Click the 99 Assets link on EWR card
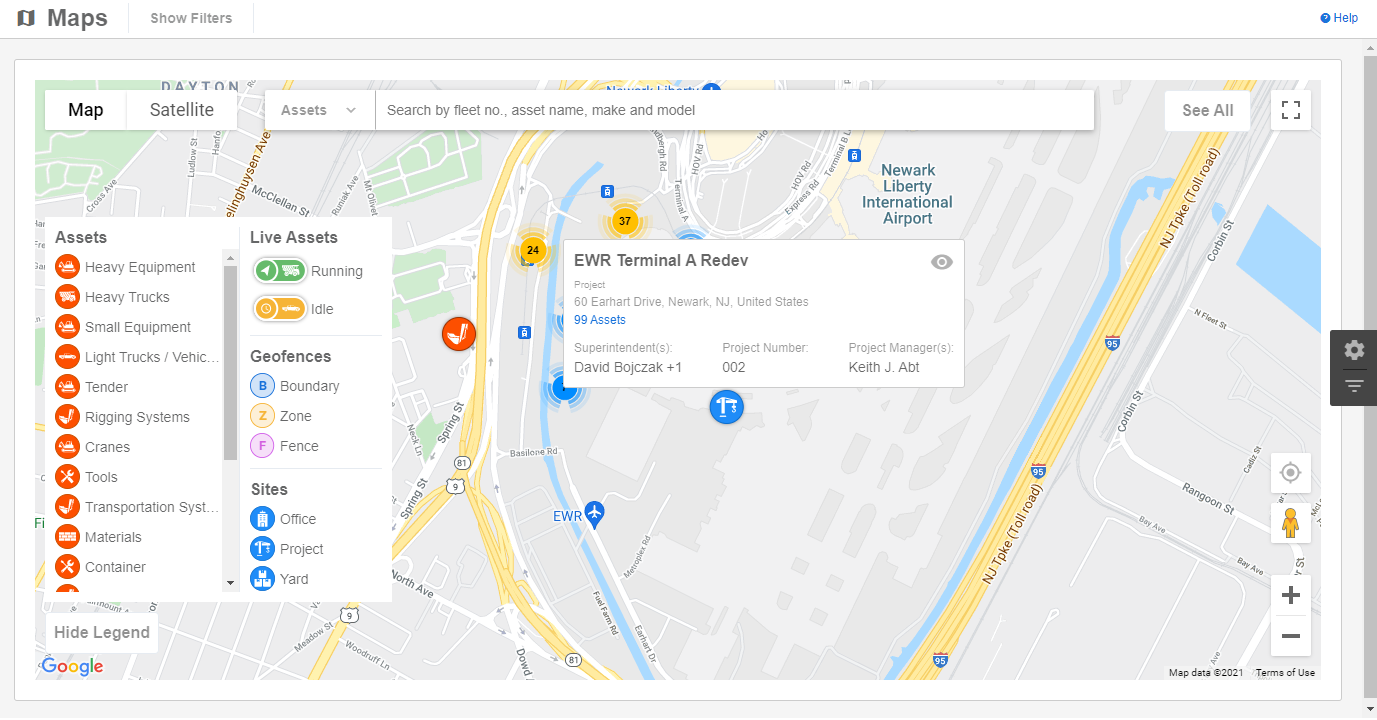 coord(599,319)
